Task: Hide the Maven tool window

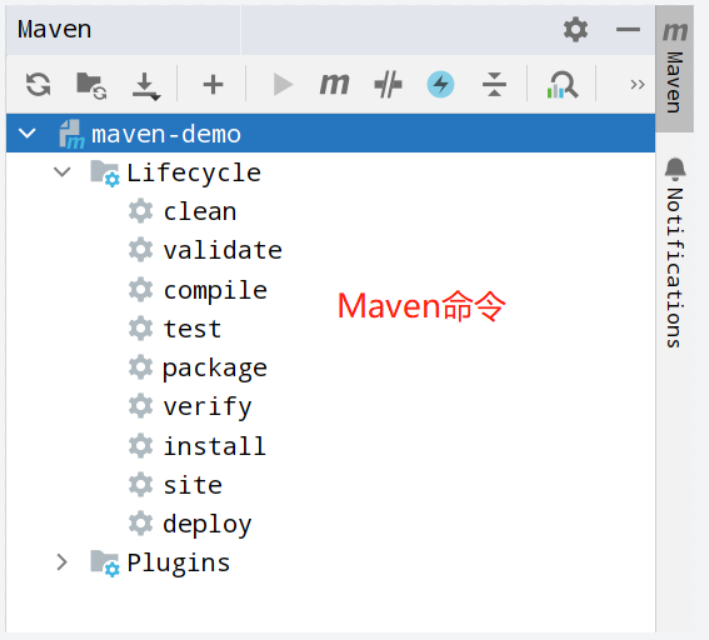Action: [x=628, y=30]
